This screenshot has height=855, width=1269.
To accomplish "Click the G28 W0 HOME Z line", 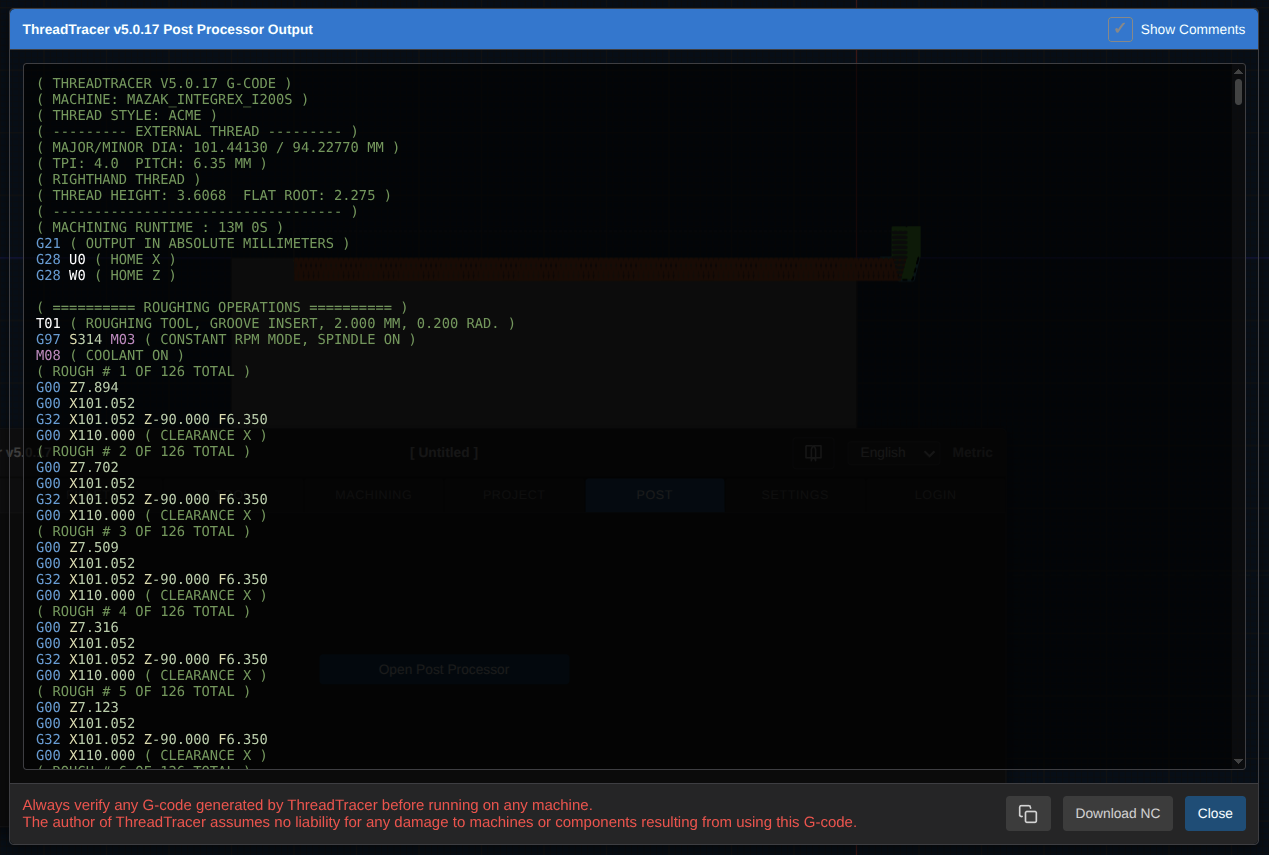I will [106, 275].
